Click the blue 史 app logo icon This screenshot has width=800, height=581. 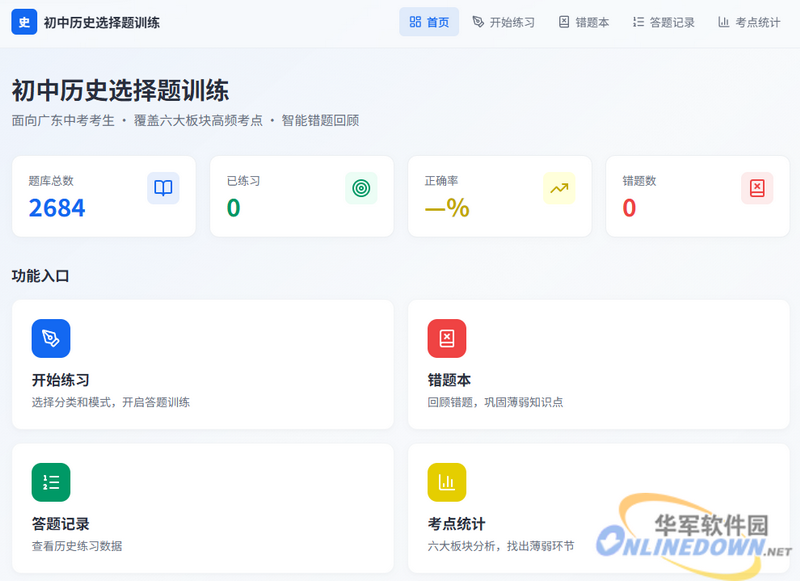(x=24, y=22)
